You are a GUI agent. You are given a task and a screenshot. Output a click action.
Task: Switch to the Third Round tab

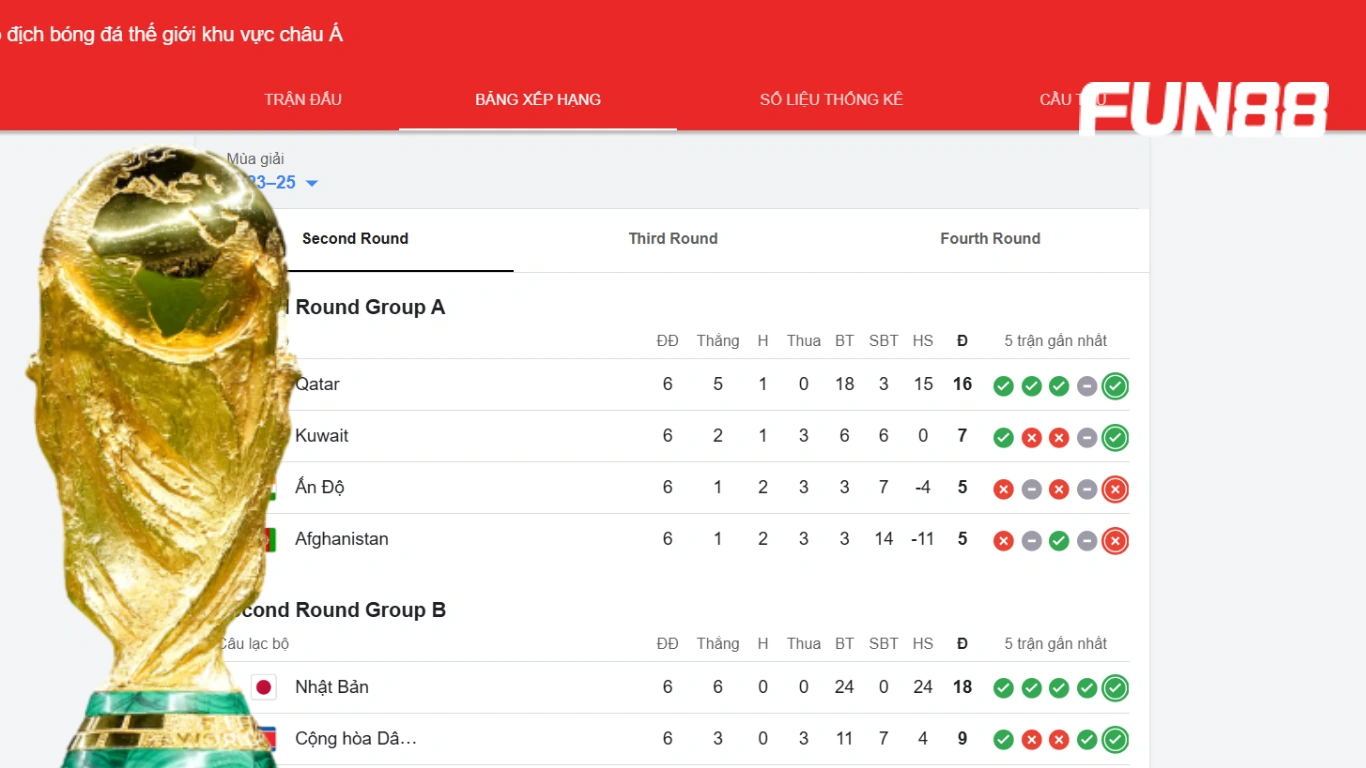pyautogui.click(x=673, y=239)
